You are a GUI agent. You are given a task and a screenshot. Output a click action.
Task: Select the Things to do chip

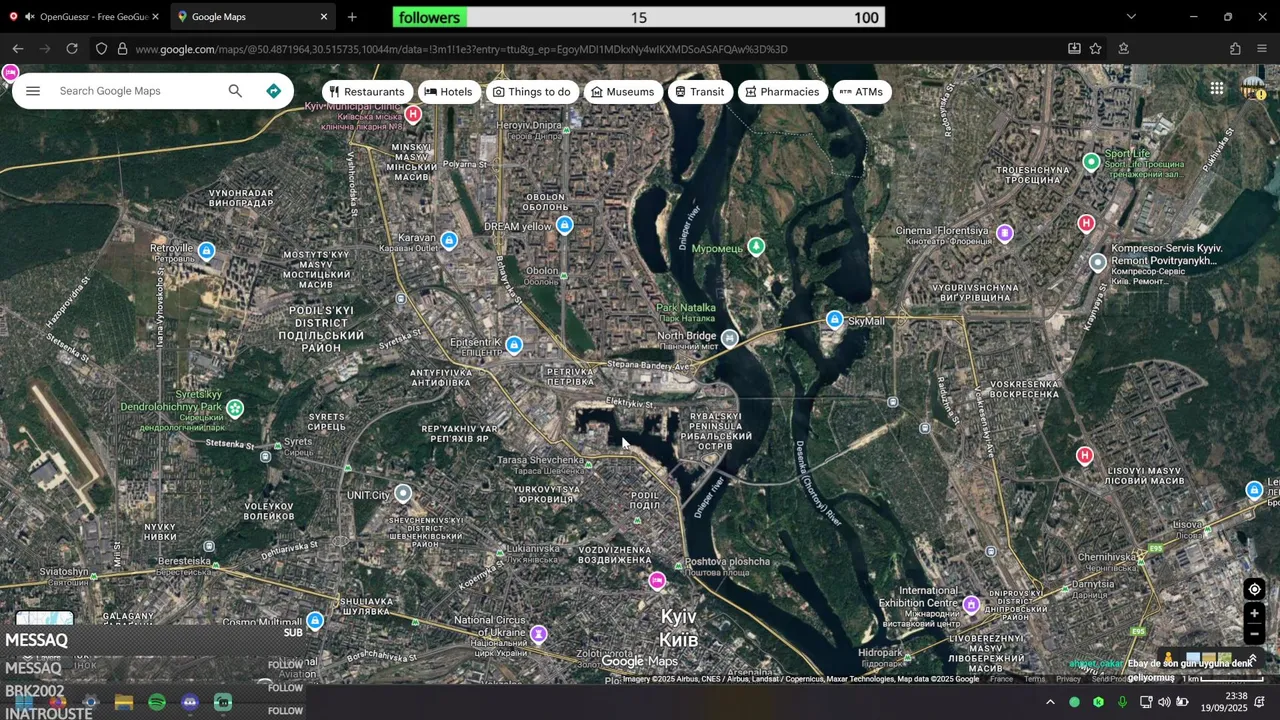point(531,92)
